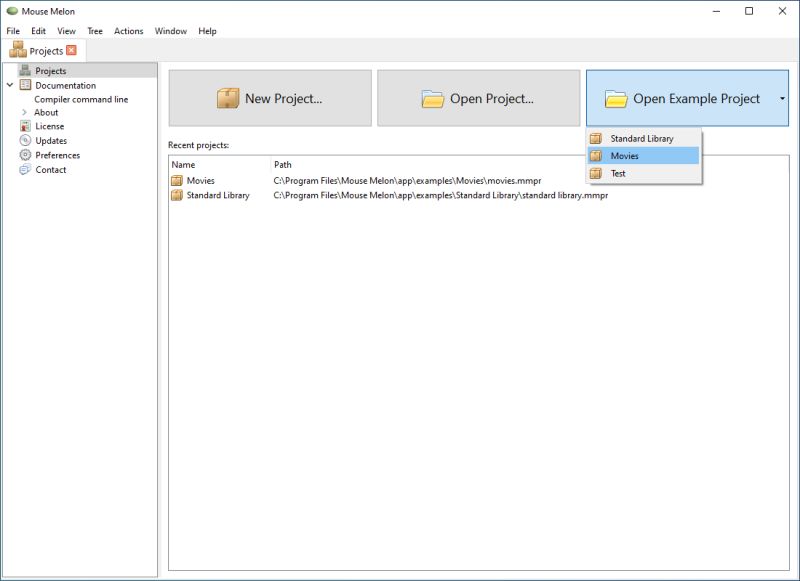Open the Window menu

coord(171,31)
